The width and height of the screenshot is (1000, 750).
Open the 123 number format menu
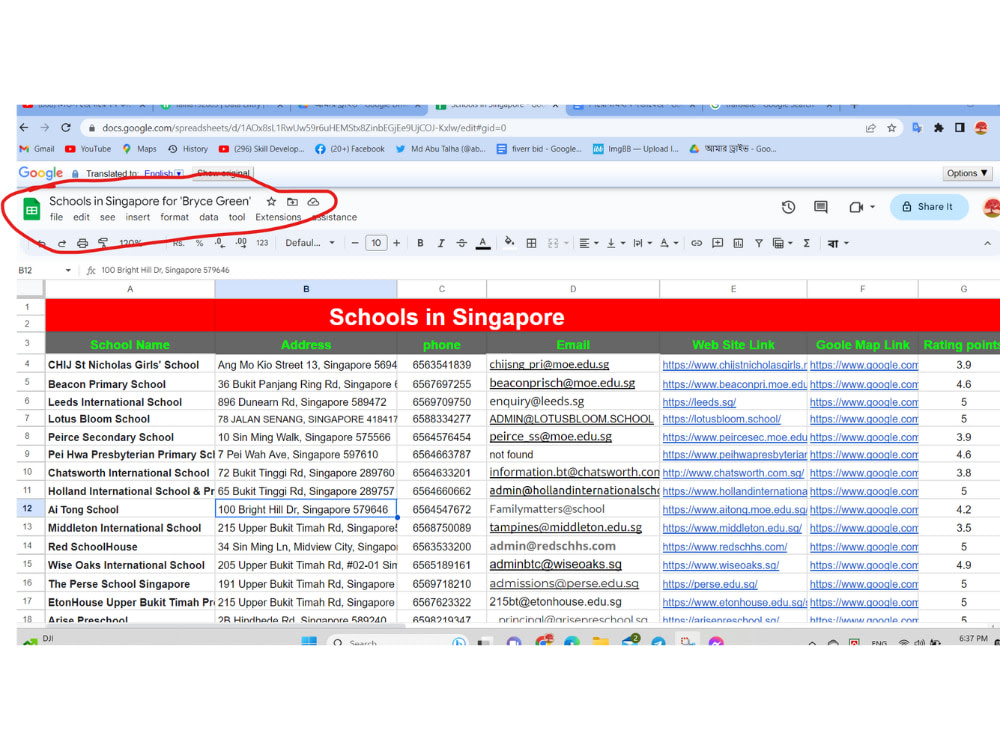coord(262,243)
